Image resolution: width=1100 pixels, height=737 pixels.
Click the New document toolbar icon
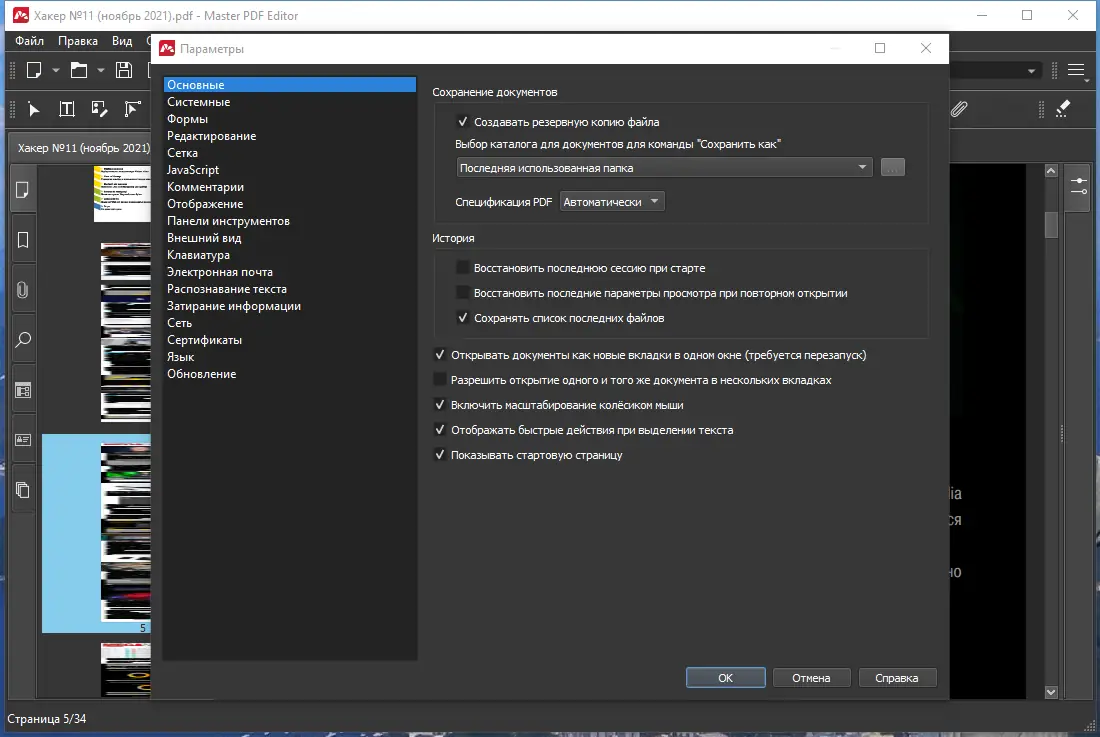(34, 70)
